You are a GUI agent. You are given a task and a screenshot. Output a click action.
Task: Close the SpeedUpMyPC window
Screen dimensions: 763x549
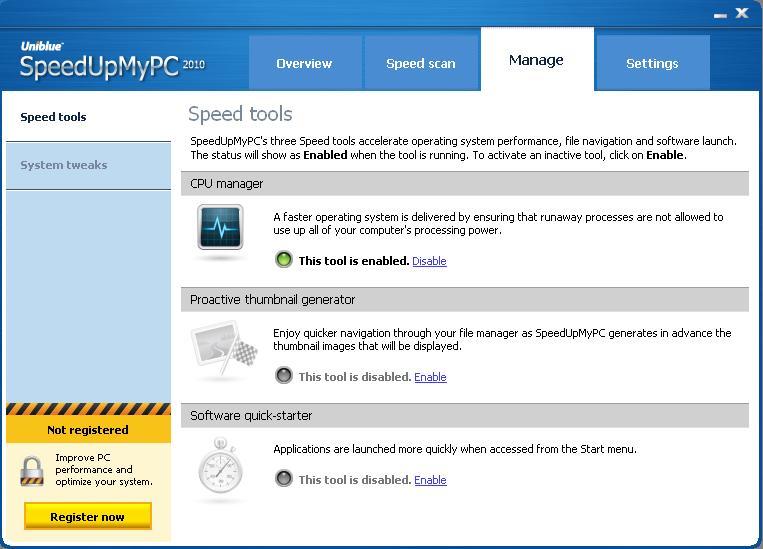pos(742,13)
